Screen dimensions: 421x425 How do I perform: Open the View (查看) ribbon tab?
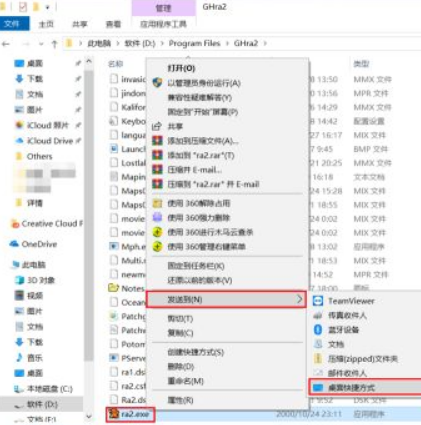(113, 24)
